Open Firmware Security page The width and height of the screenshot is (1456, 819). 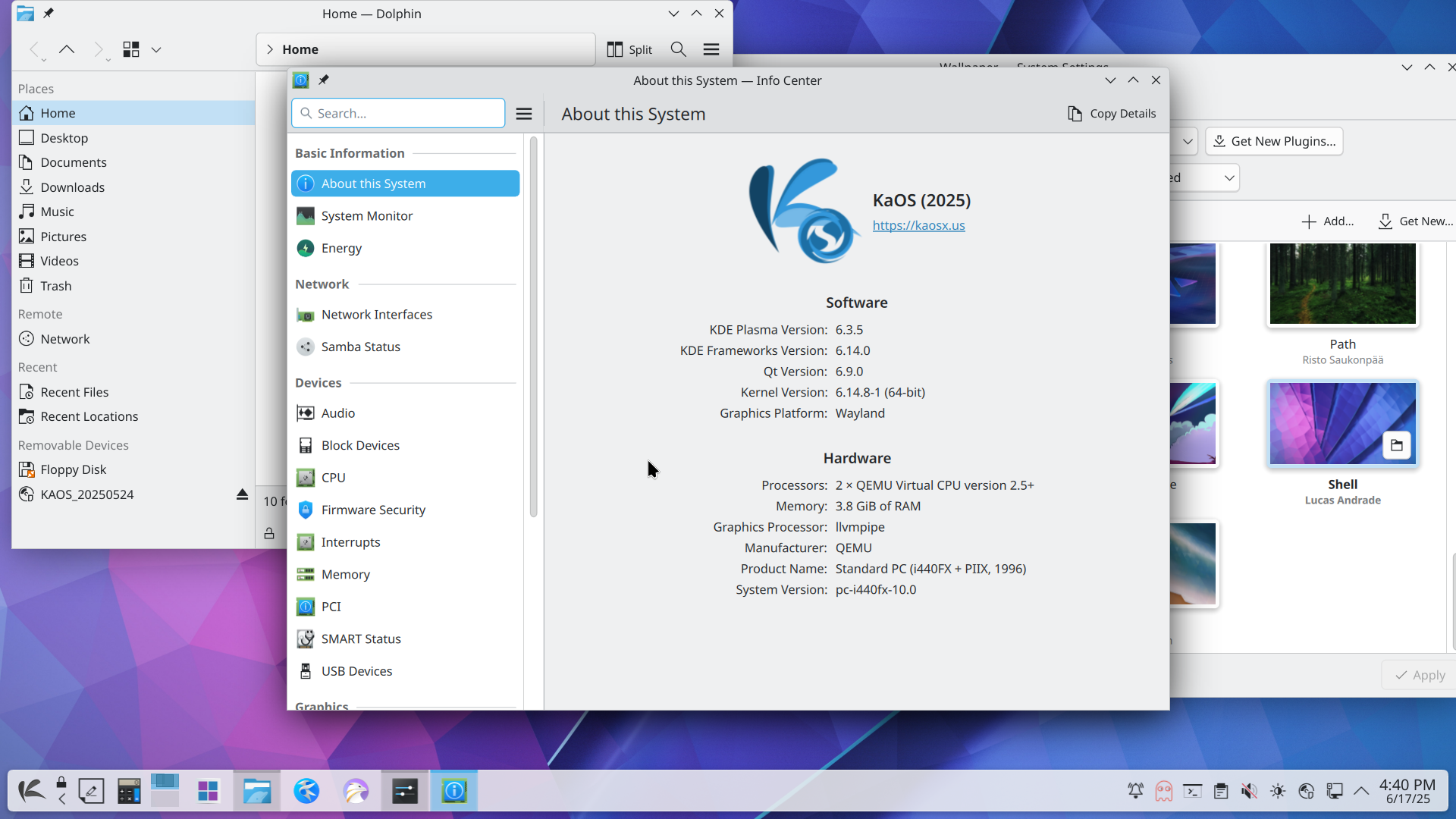point(405,510)
